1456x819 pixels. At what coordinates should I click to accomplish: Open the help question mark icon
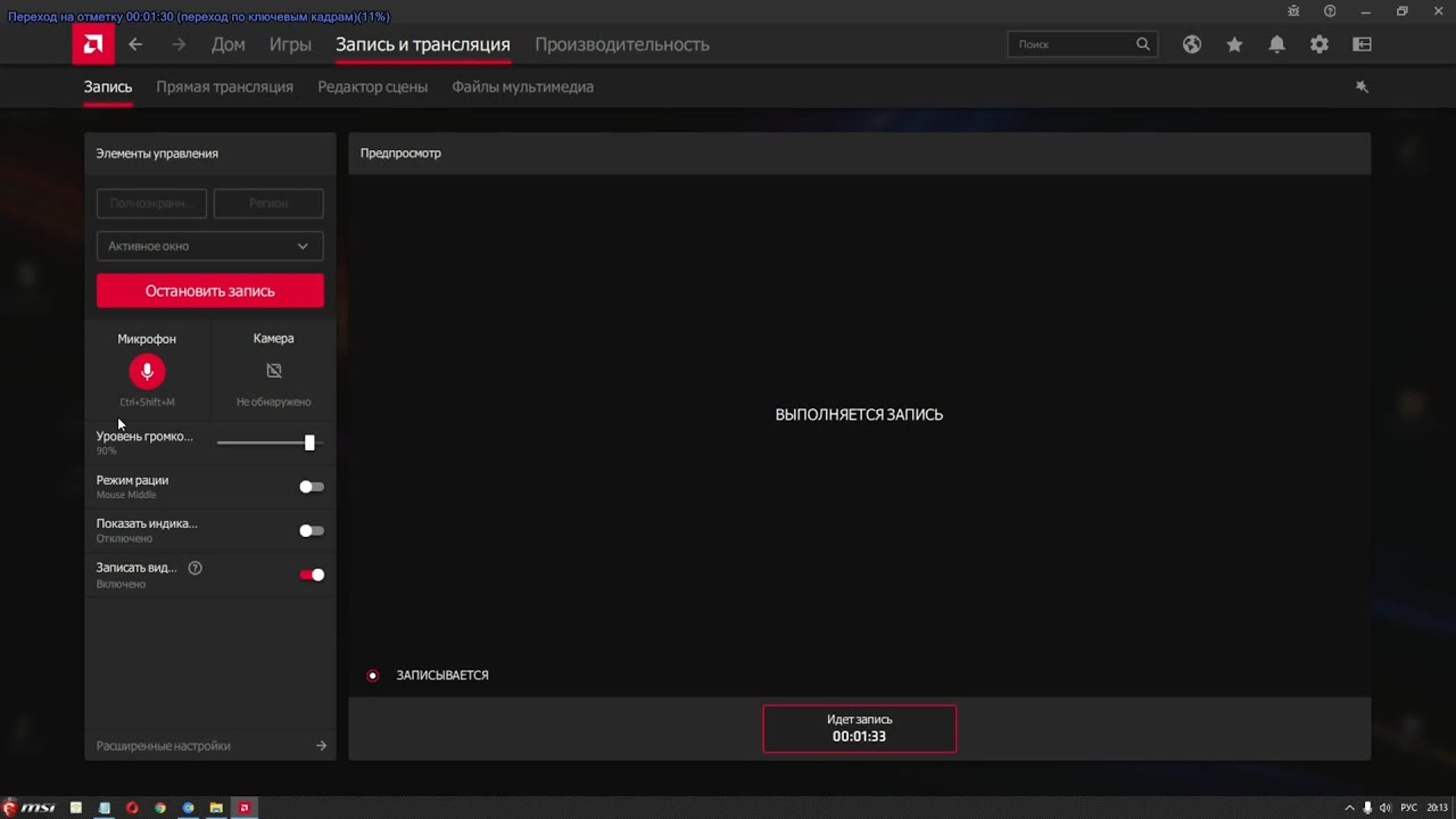(x=1329, y=11)
